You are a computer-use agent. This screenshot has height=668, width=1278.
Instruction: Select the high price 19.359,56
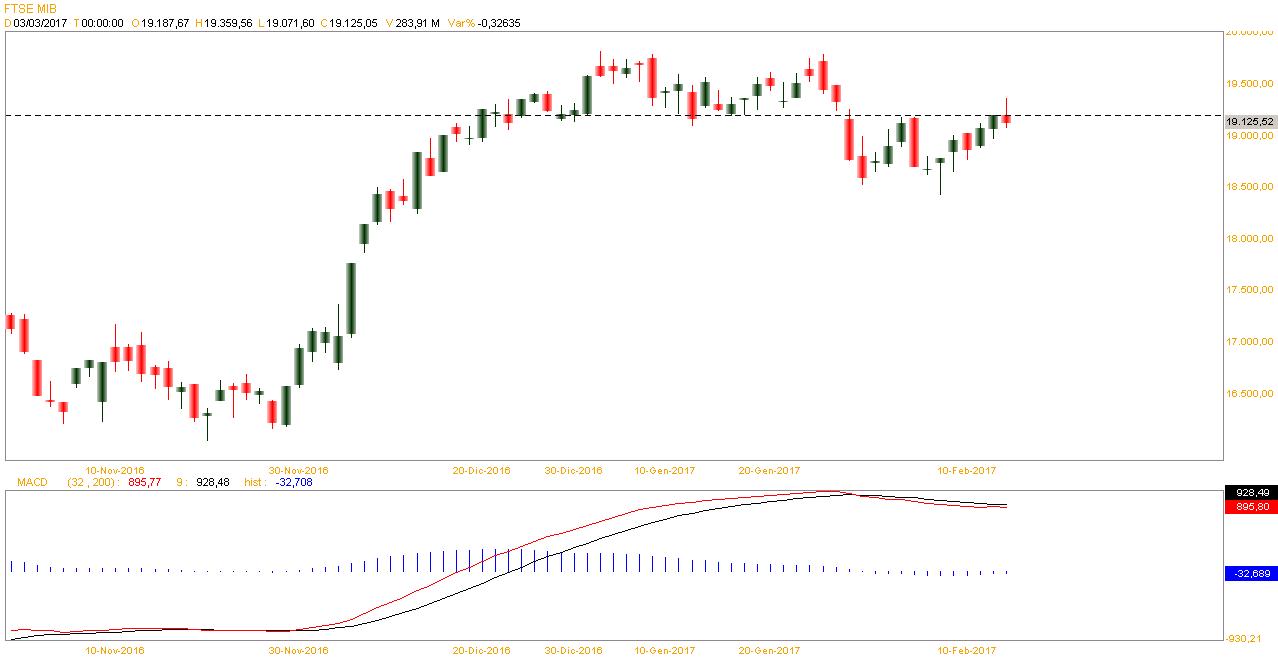click(231, 22)
